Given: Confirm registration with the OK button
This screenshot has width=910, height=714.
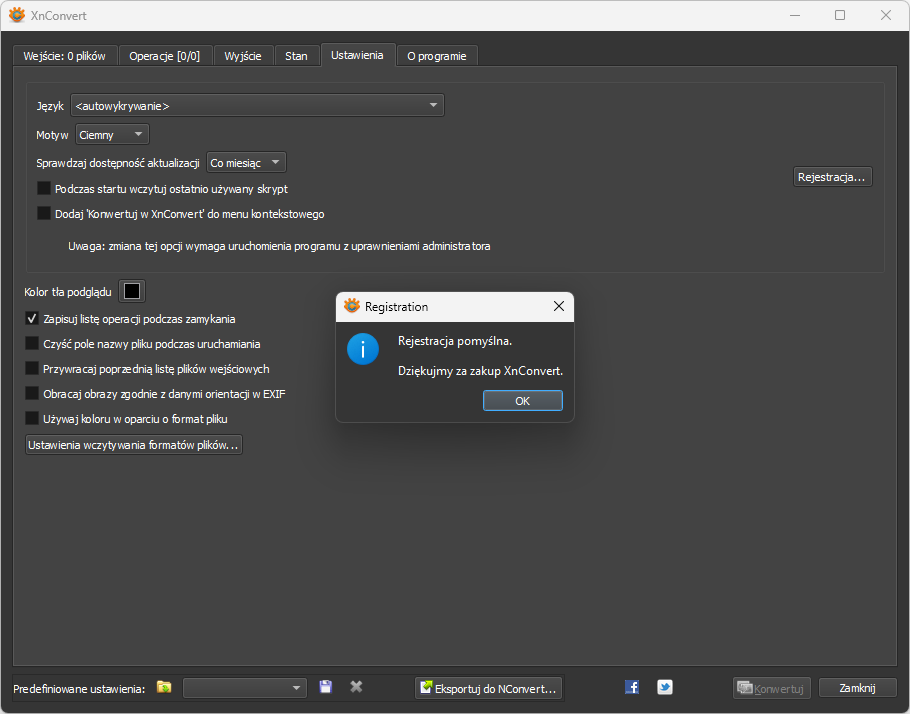Looking at the screenshot, I should (522, 401).
